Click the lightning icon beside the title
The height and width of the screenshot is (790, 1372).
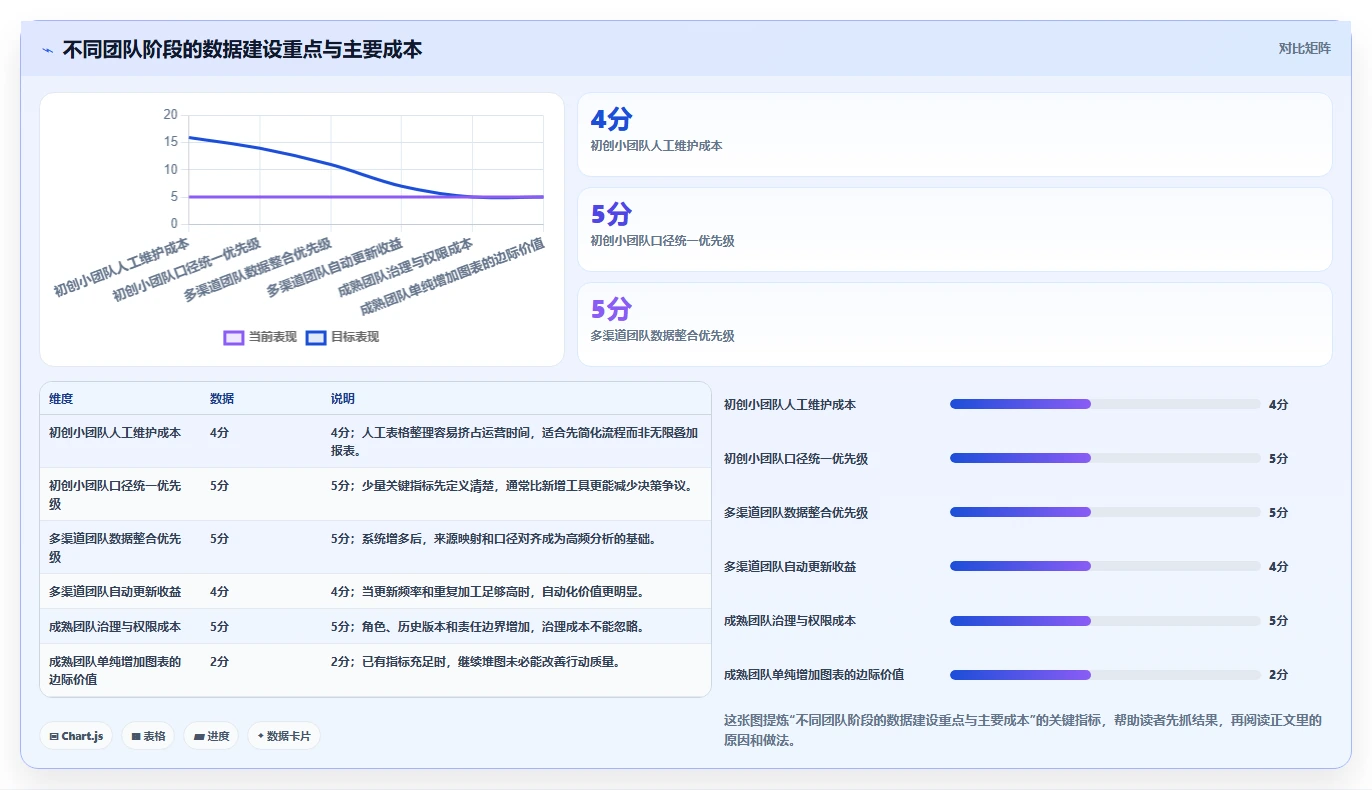[x=47, y=49]
